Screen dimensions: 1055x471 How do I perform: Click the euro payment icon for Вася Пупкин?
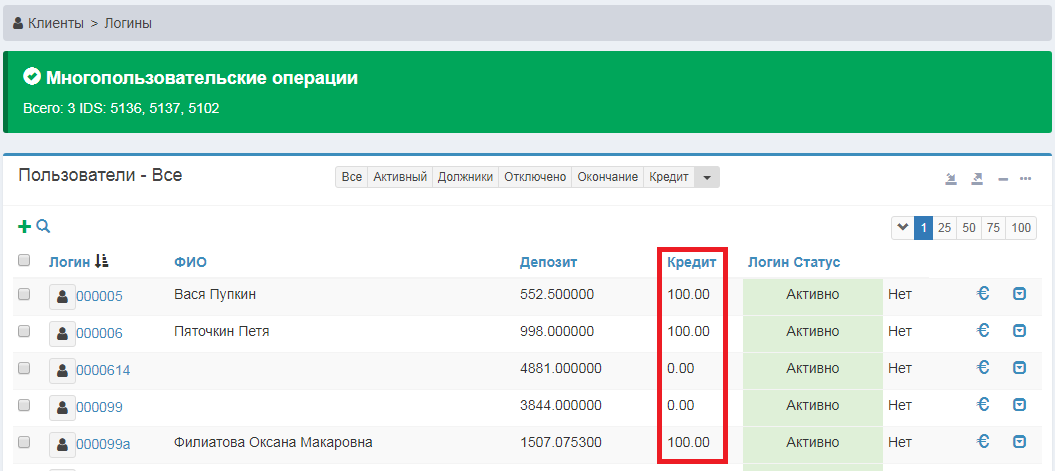click(x=983, y=294)
